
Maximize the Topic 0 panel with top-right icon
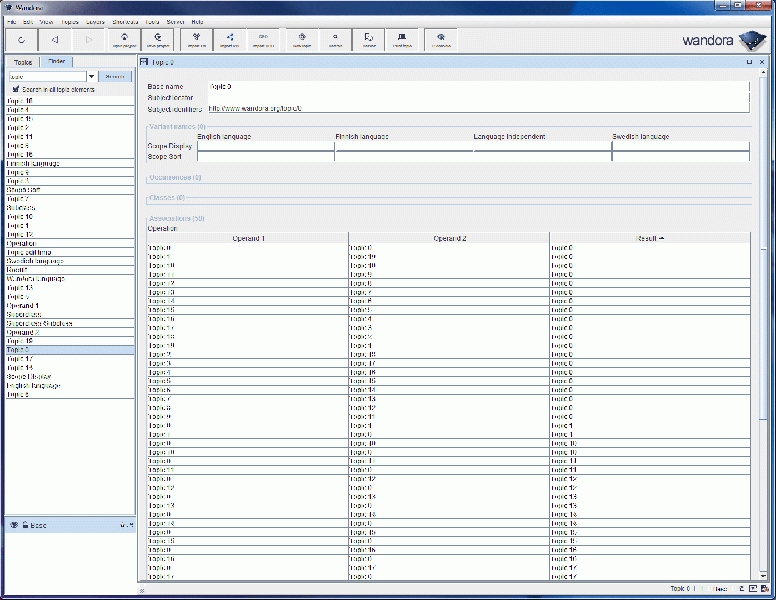749,62
